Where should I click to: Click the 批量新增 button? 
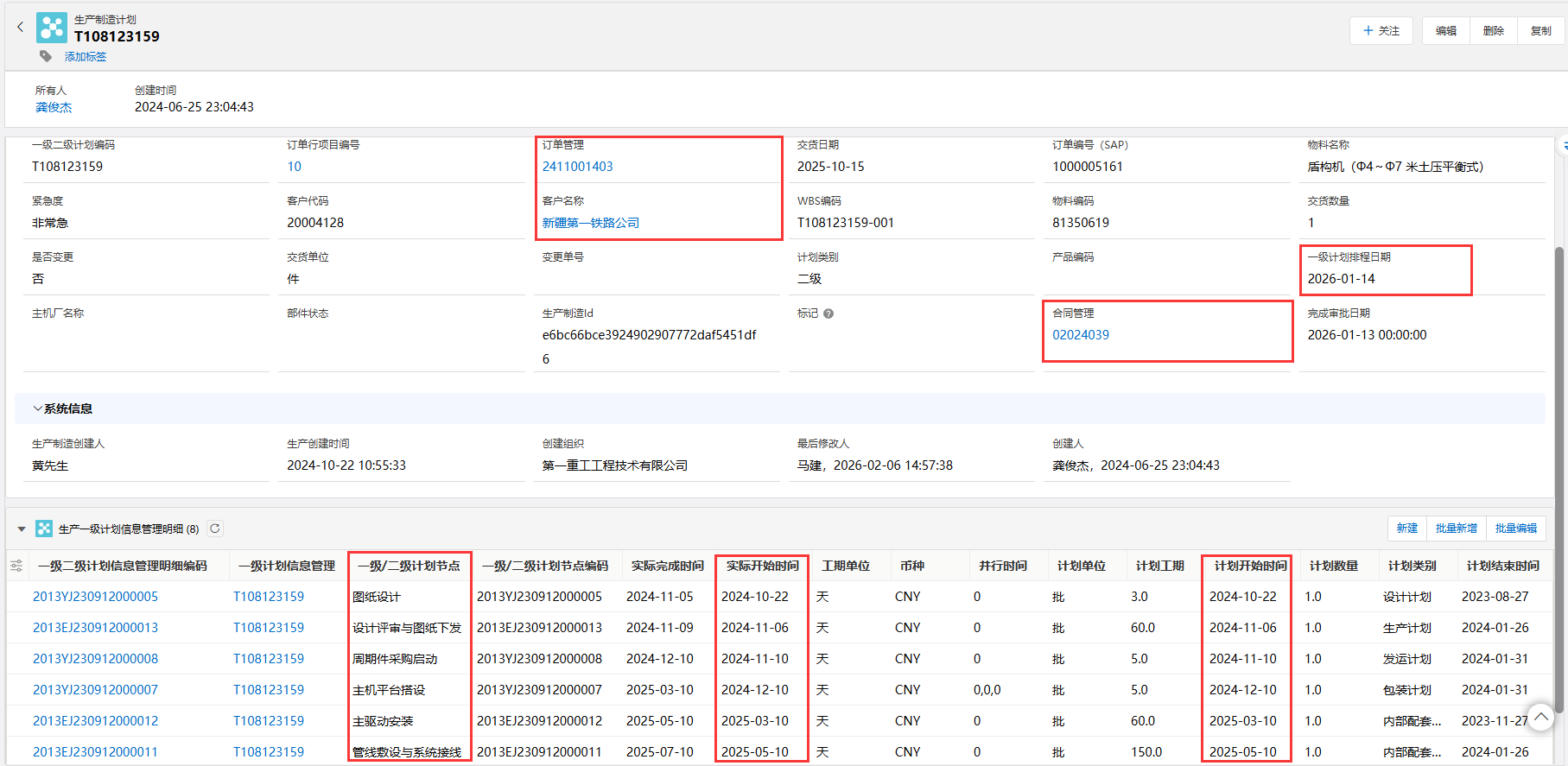[1456, 529]
